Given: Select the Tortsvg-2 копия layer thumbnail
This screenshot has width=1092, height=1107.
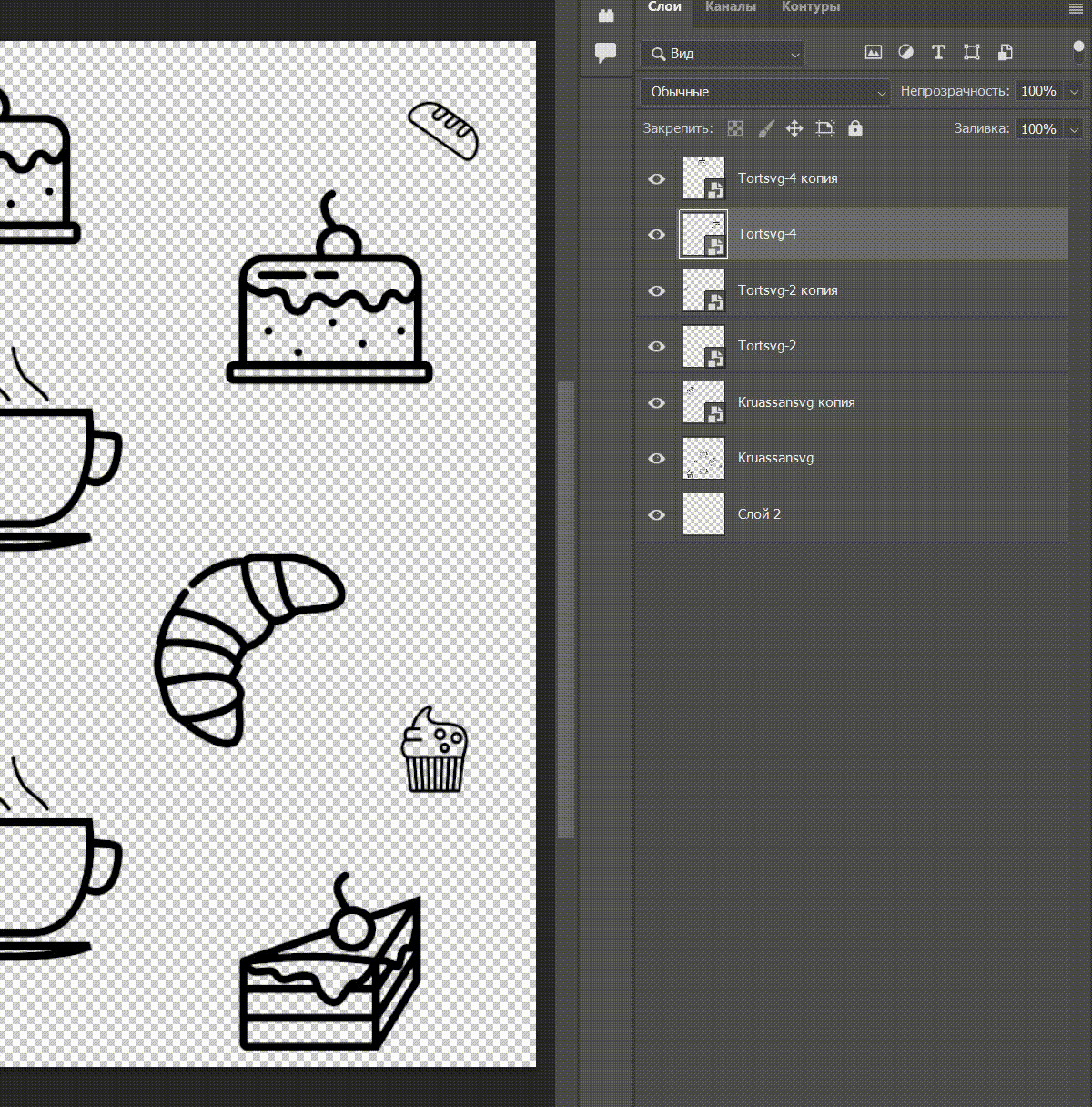Looking at the screenshot, I should tap(703, 290).
